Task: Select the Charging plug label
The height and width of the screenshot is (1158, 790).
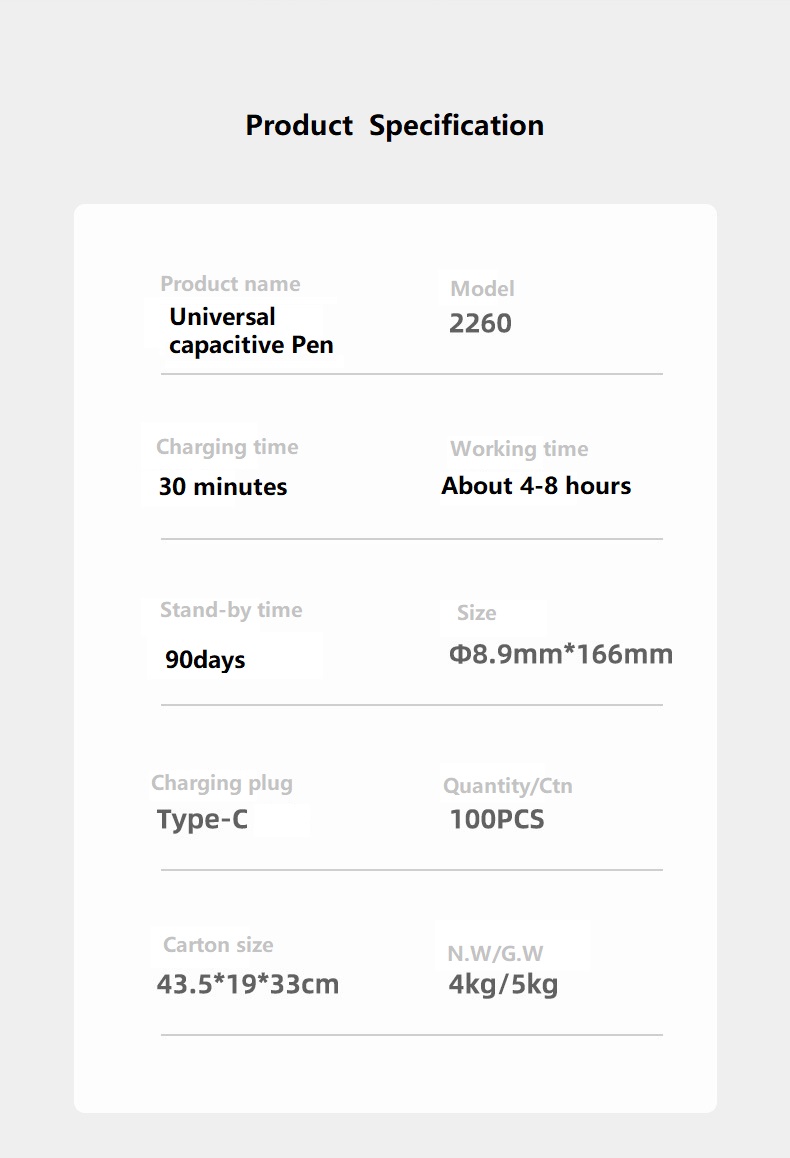Action: point(222,784)
